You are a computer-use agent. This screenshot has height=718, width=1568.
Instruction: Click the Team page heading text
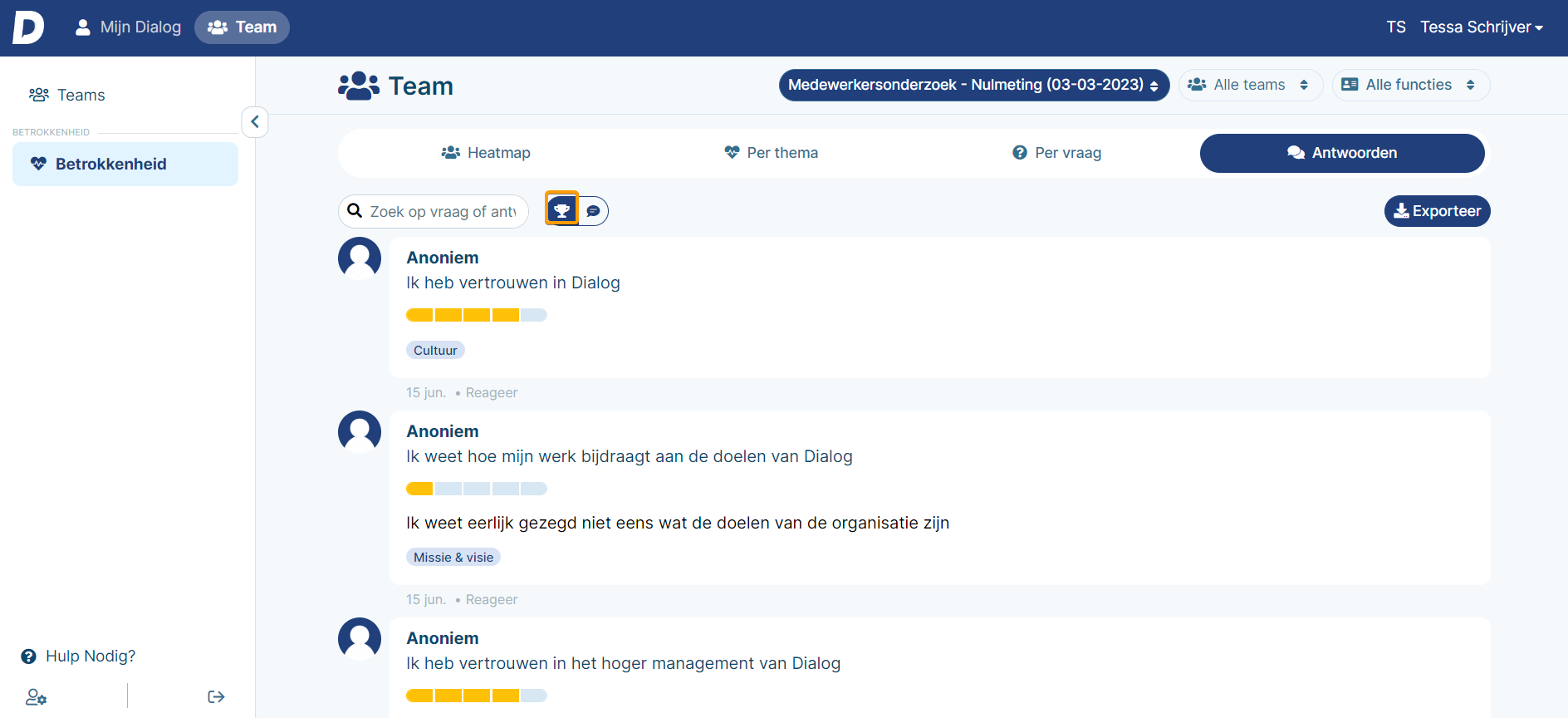pos(421,86)
